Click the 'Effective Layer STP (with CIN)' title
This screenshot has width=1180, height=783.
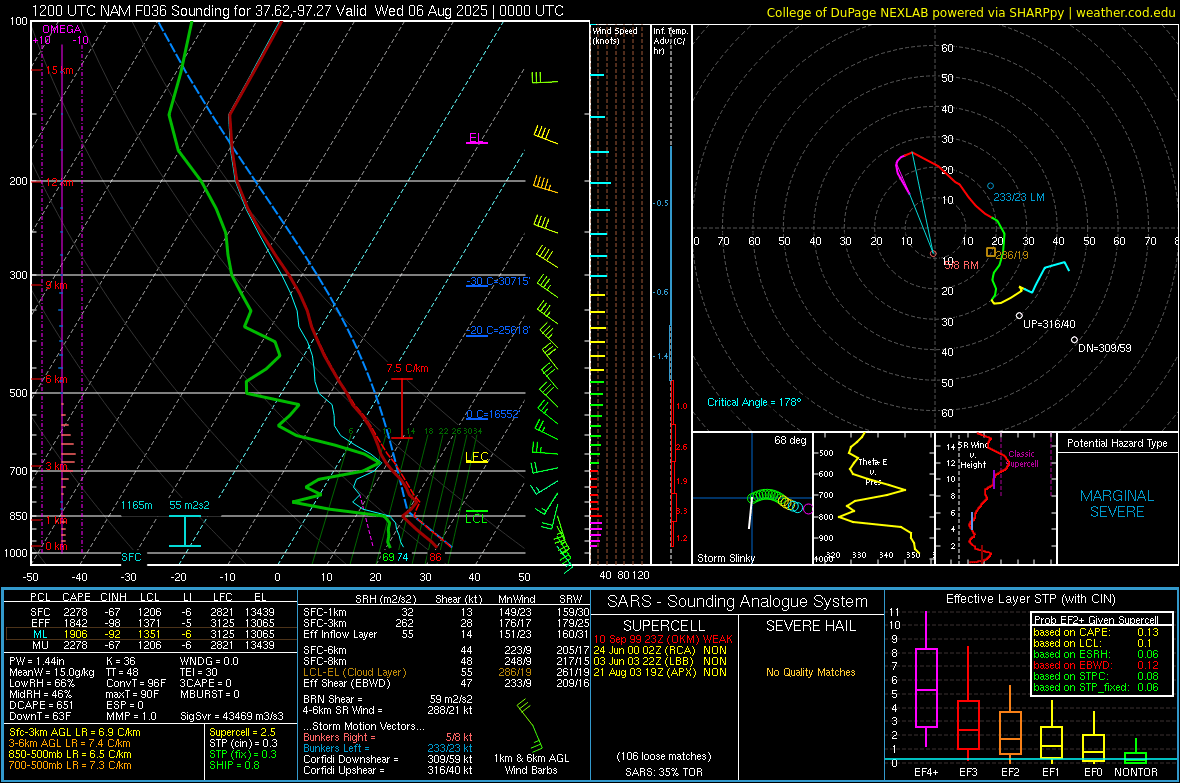click(1030, 599)
